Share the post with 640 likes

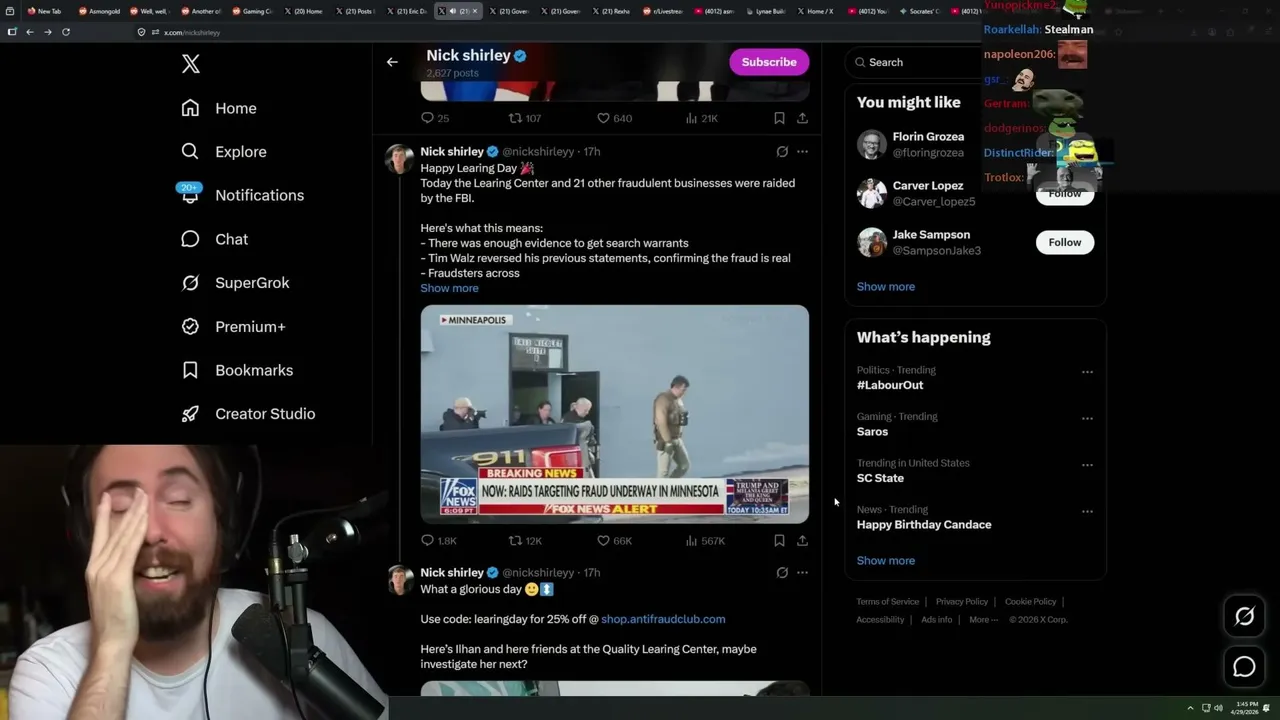click(x=802, y=118)
